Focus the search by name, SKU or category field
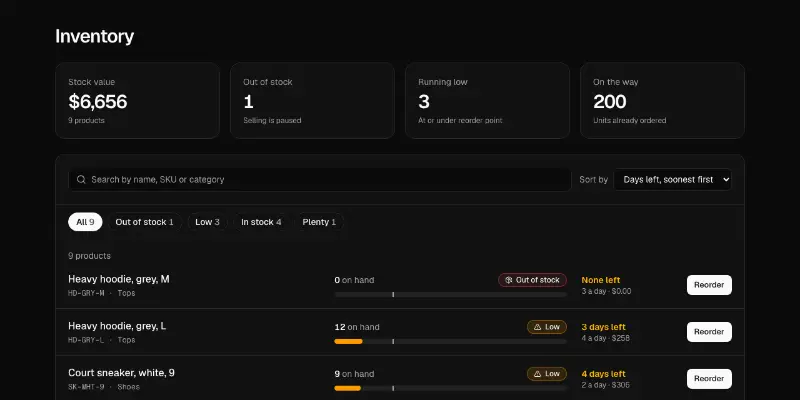 [x=320, y=180]
